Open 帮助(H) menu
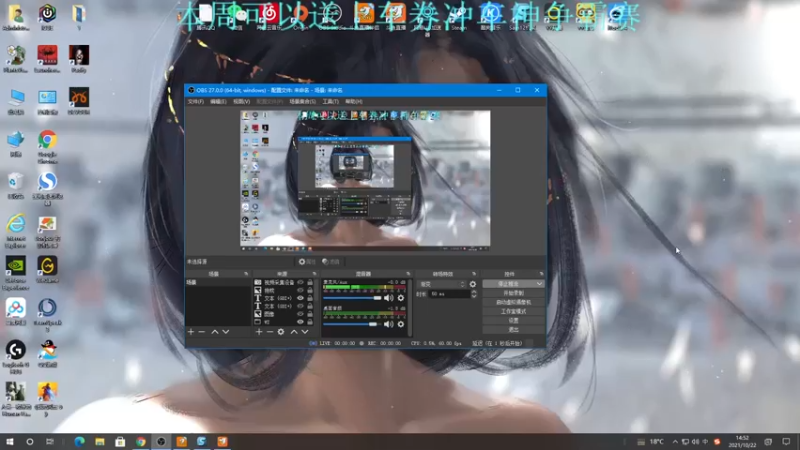This screenshot has height=450, width=800. [354, 102]
